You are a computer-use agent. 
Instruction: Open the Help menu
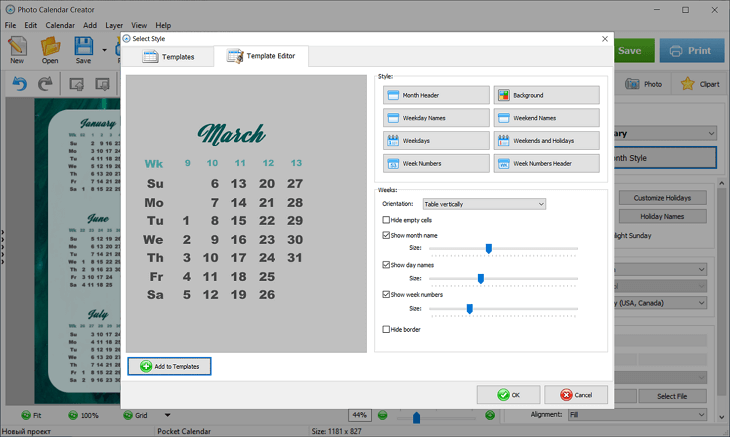click(x=163, y=25)
